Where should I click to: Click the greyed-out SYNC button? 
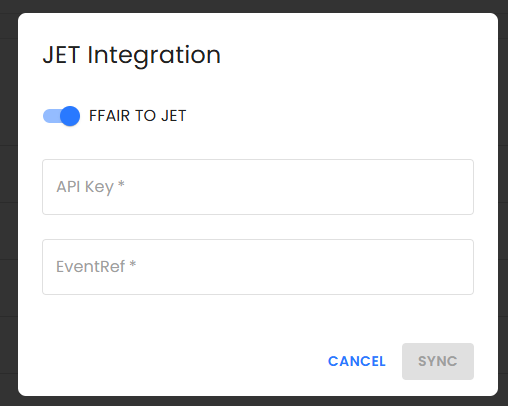point(438,361)
